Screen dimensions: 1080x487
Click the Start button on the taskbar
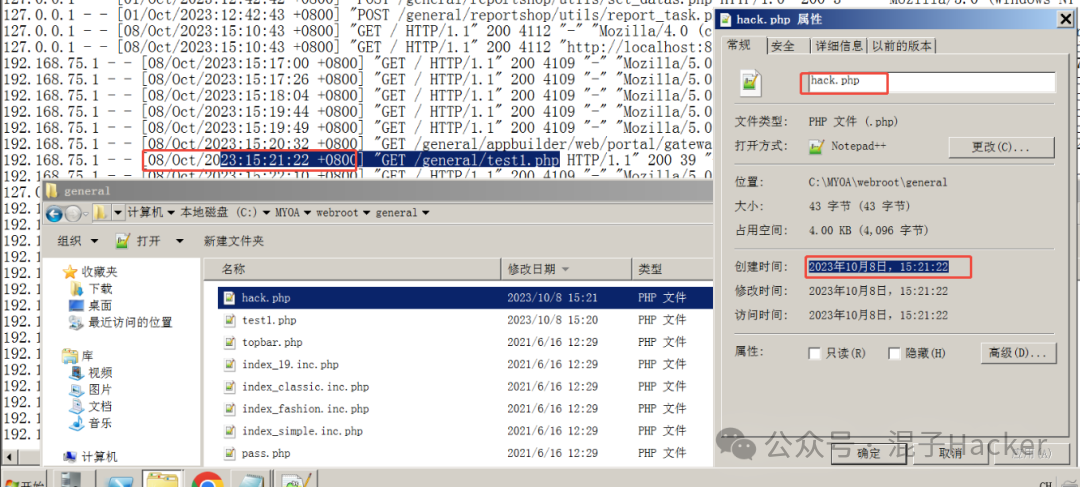pyautogui.click(x=24, y=480)
